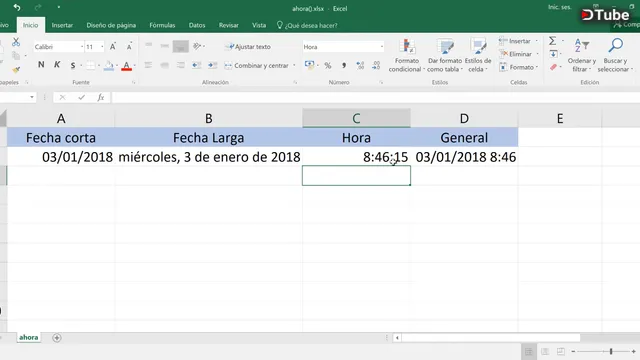Decrease font size with small A

(129, 47)
